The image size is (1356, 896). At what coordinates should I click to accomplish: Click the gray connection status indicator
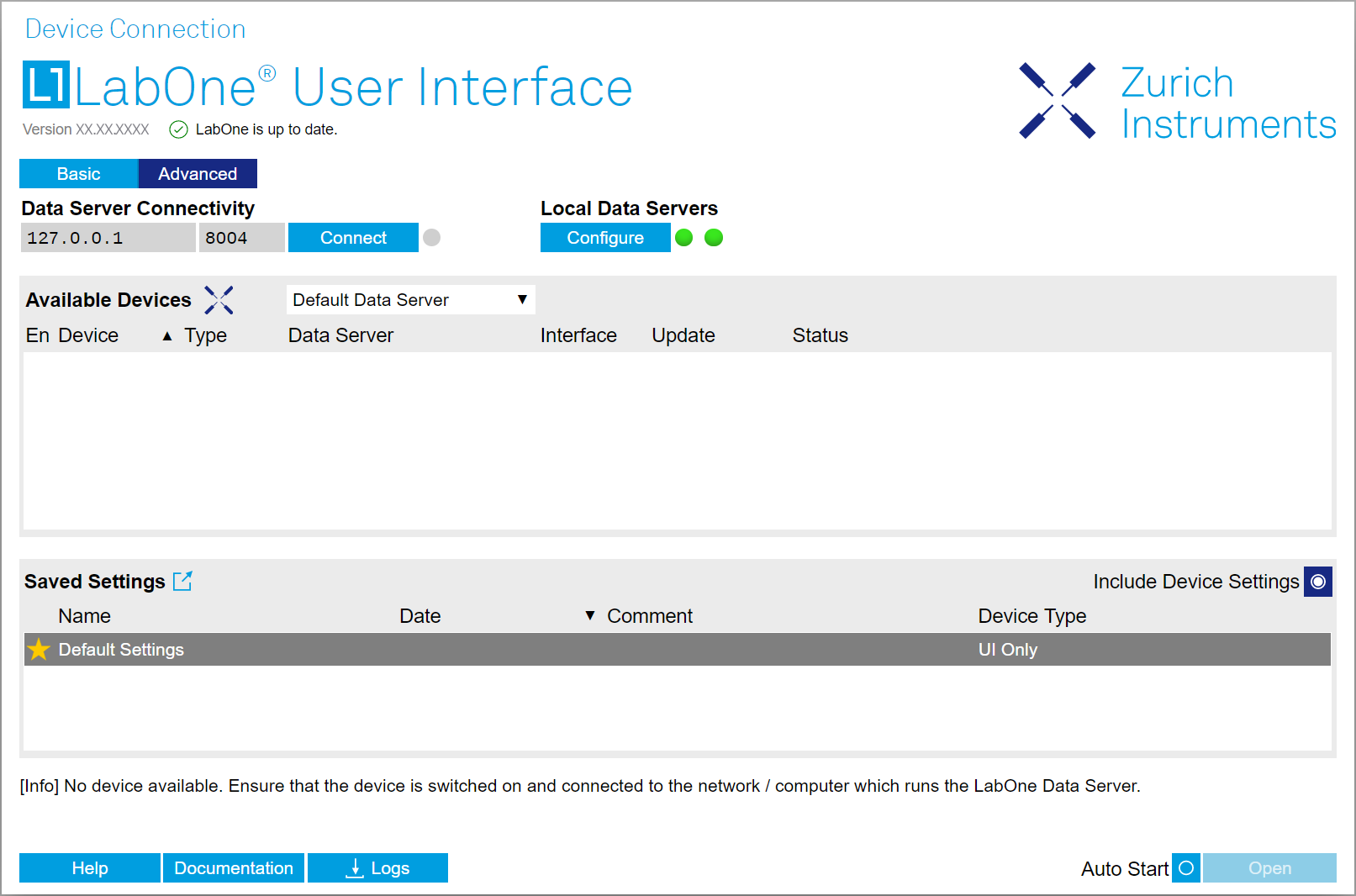432,238
